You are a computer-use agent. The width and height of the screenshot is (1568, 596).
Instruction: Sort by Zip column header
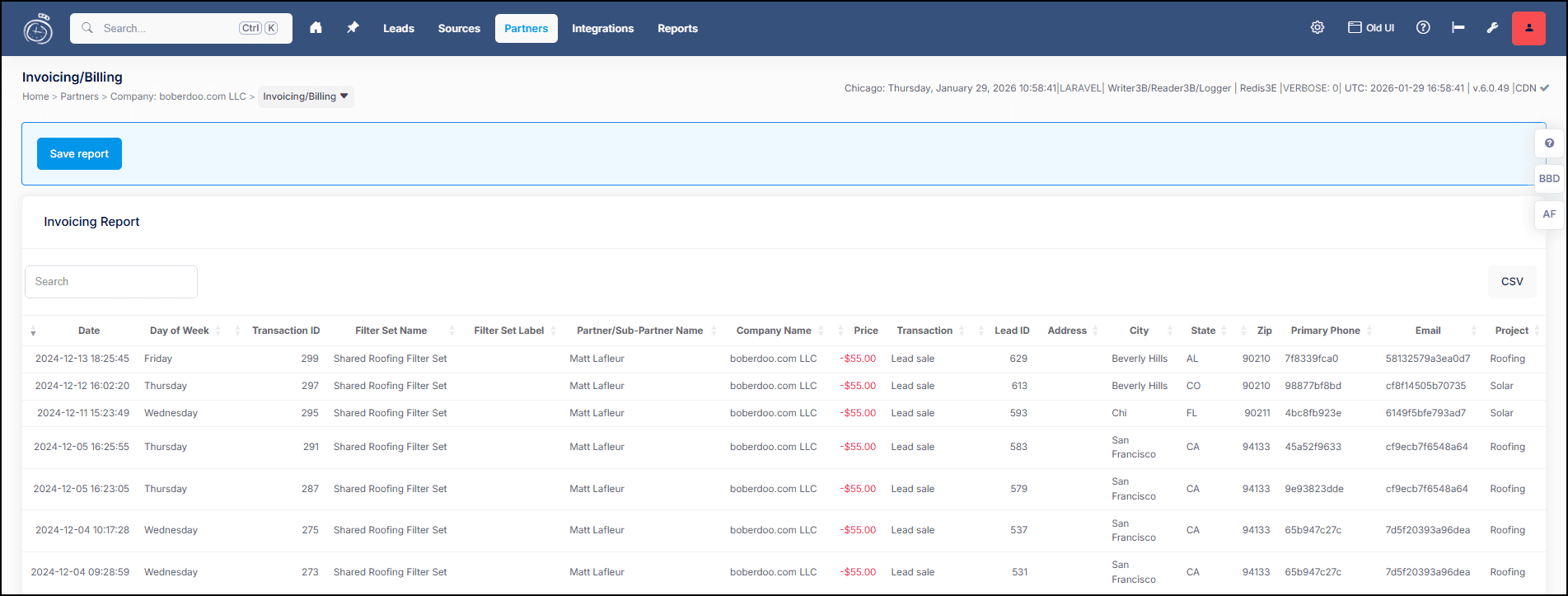pos(1265,331)
